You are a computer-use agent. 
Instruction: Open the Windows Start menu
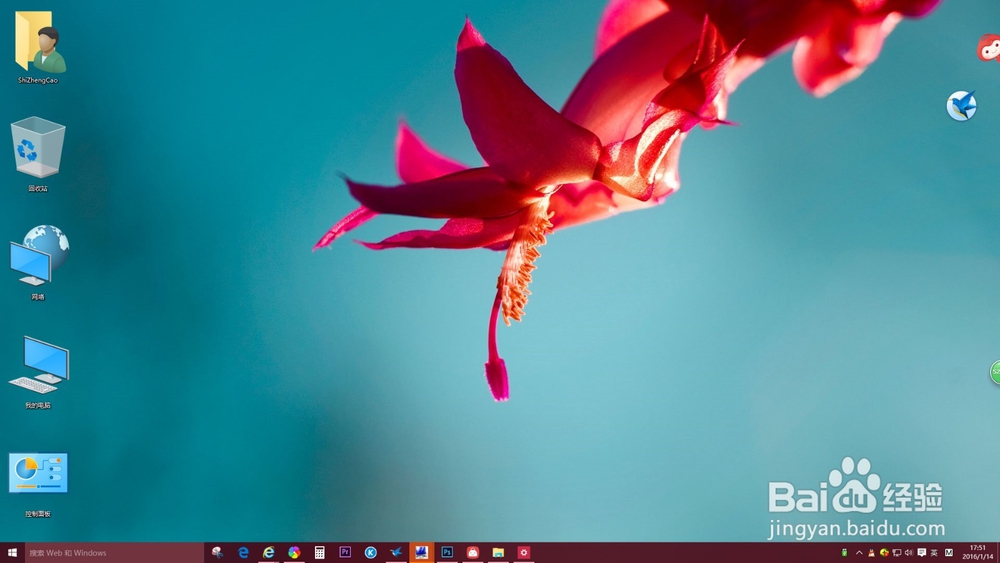(12, 553)
